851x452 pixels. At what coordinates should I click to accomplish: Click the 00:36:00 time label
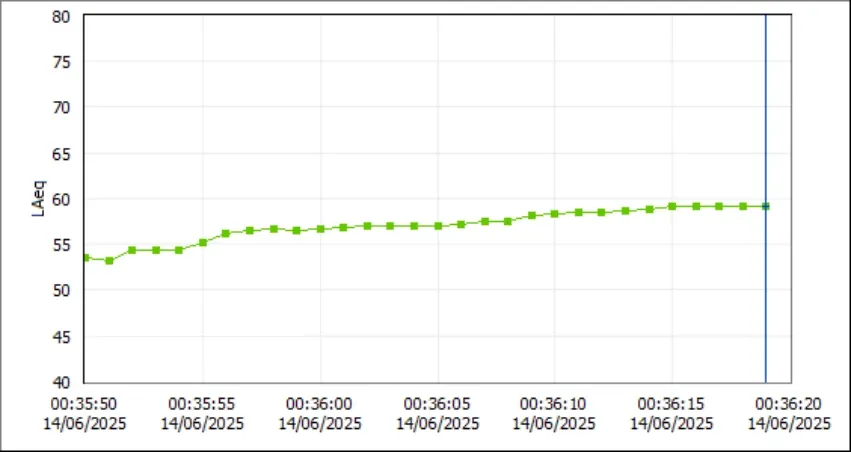pos(320,404)
